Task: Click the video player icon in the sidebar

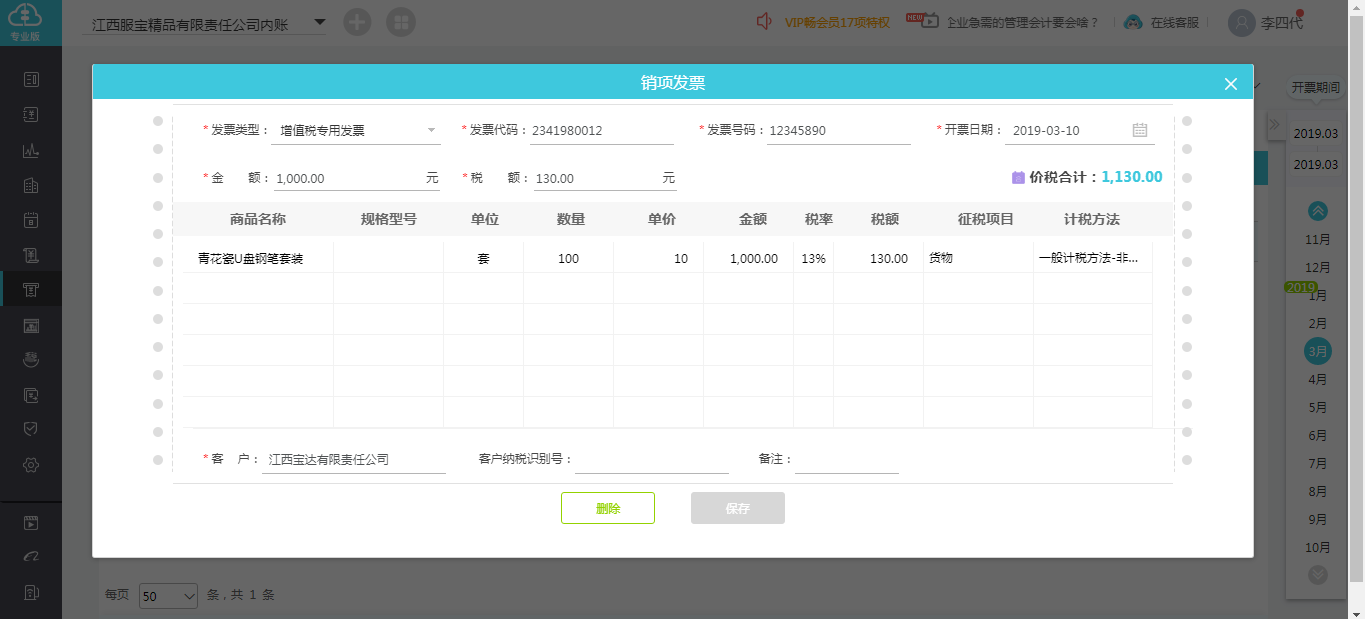Action: (31, 522)
